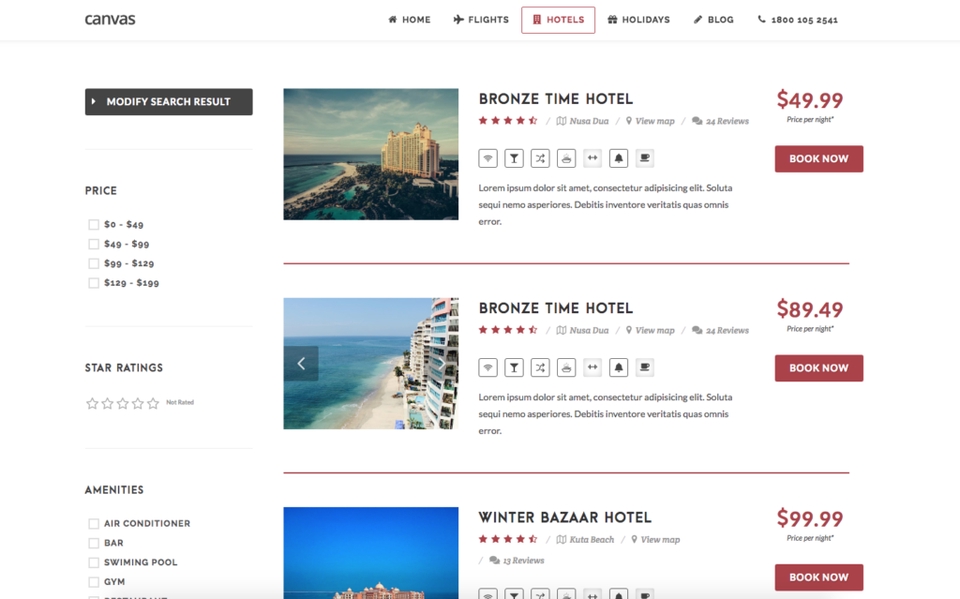
Task: Tick the $129 - $199 price checkbox
Action: coord(94,283)
